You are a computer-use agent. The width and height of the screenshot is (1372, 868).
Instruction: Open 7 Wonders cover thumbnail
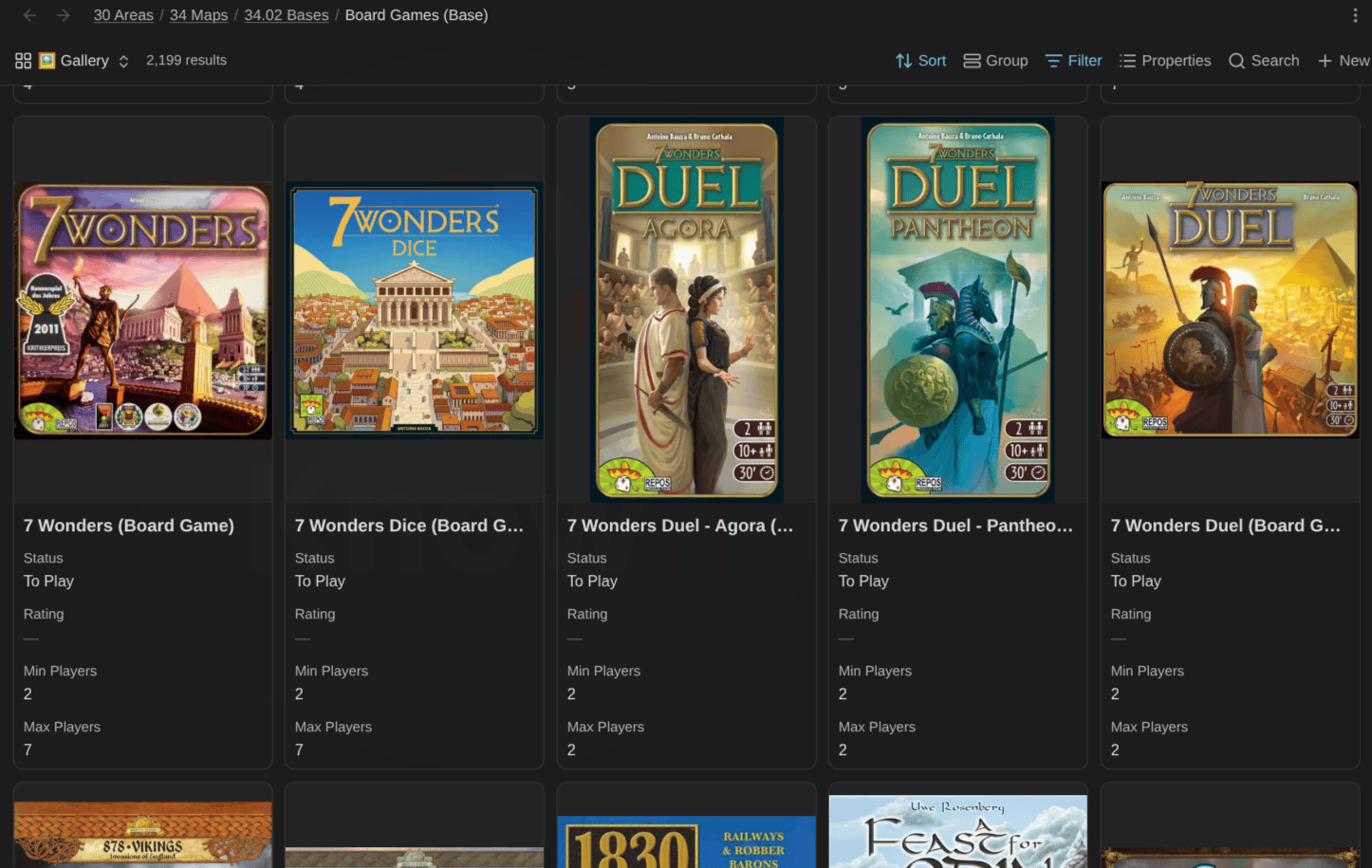(x=143, y=310)
